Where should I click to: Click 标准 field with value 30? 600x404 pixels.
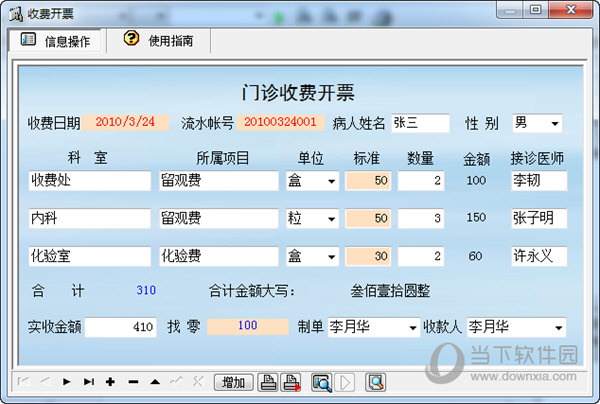(x=368, y=256)
